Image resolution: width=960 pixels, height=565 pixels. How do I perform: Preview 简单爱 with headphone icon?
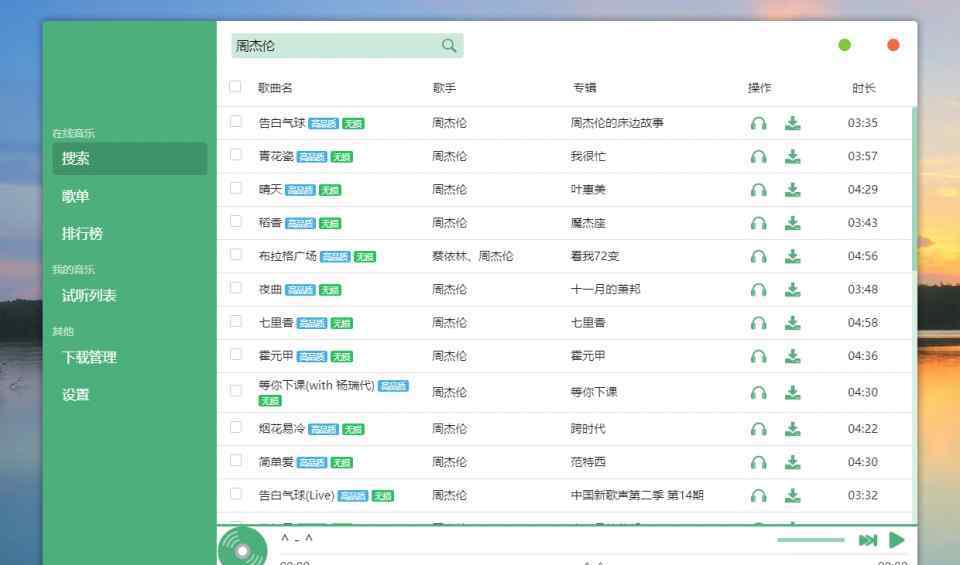click(x=759, y=462)
